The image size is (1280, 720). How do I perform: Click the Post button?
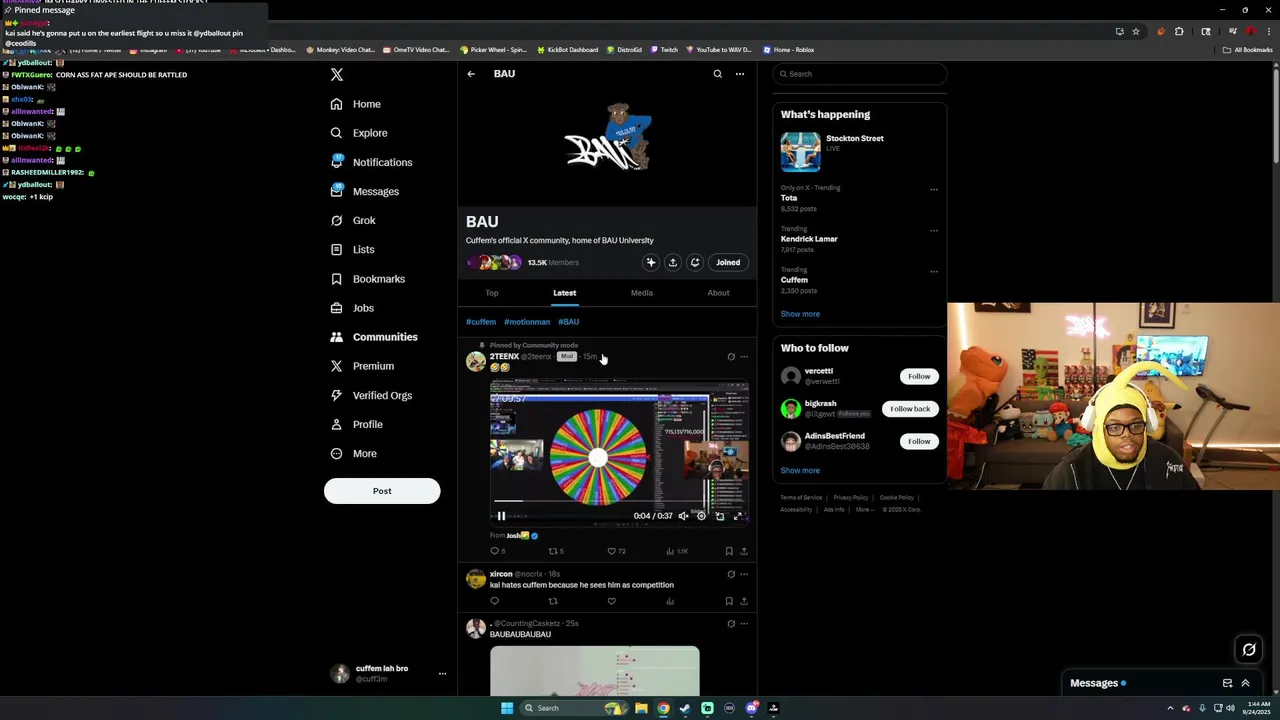coord(382,491)
